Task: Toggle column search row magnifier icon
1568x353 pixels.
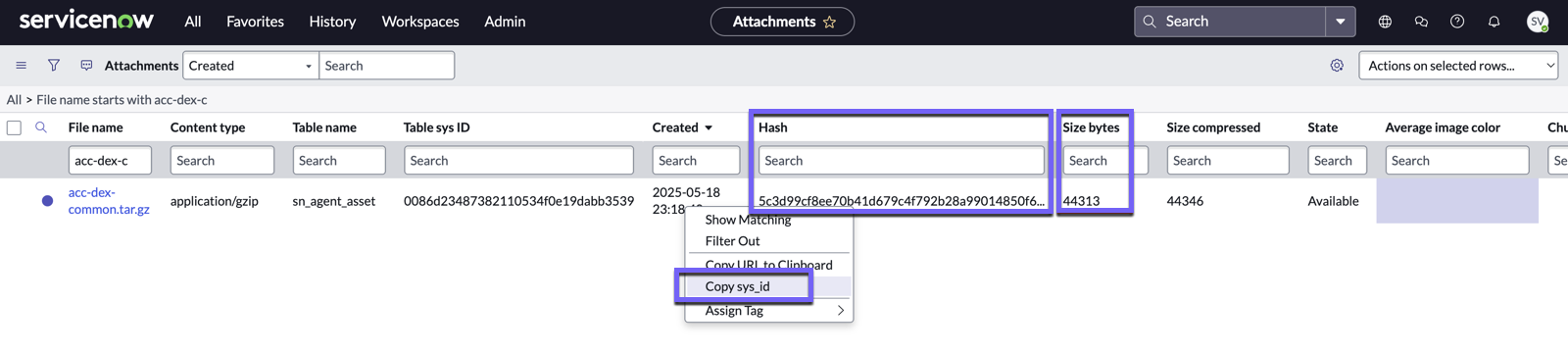Action: pos(41,127)
